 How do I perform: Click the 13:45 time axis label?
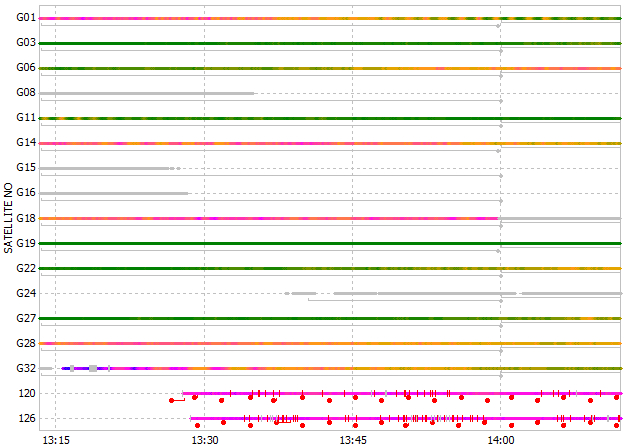[x=352, y=438]
